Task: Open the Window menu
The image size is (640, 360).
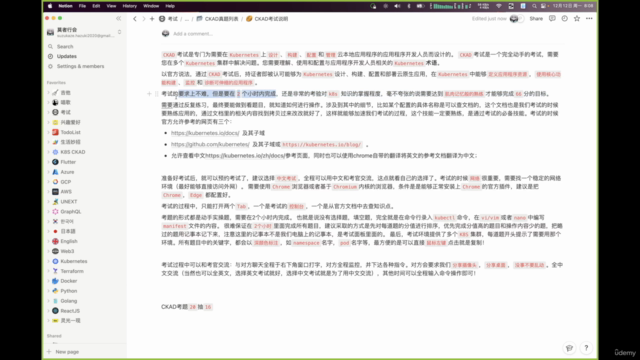Action: 151,6
